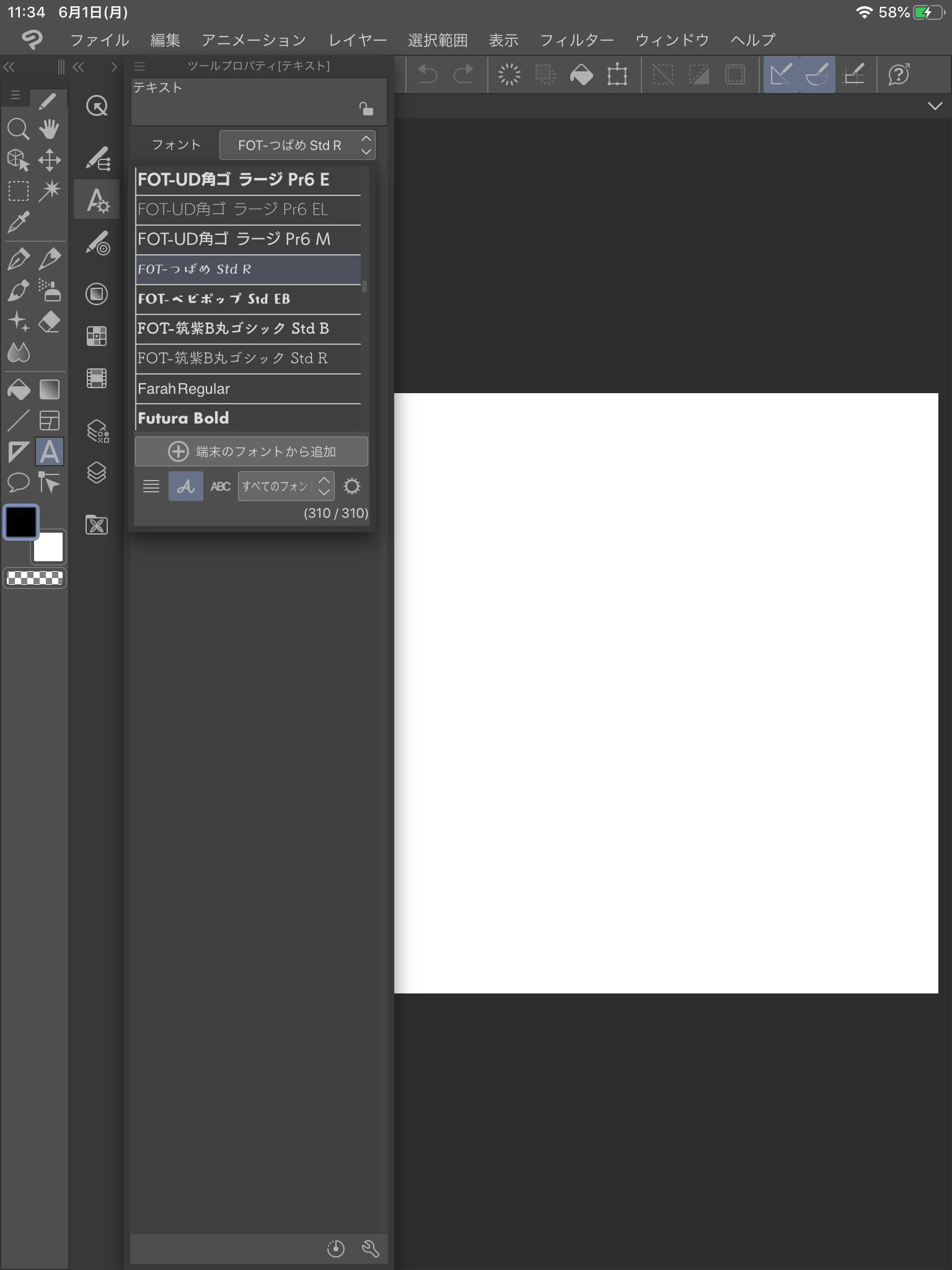Toggle Snap to Ruler
Viewport: 952px width, 1270px height.
tap(781, 74)
